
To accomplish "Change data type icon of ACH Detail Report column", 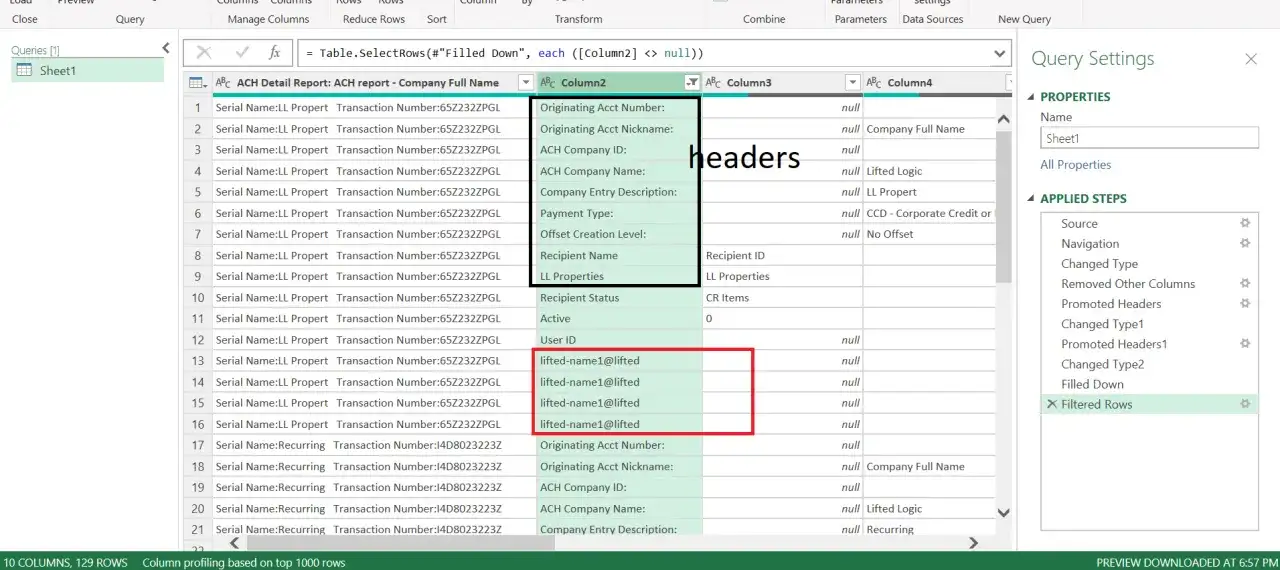I will point(224,83).
